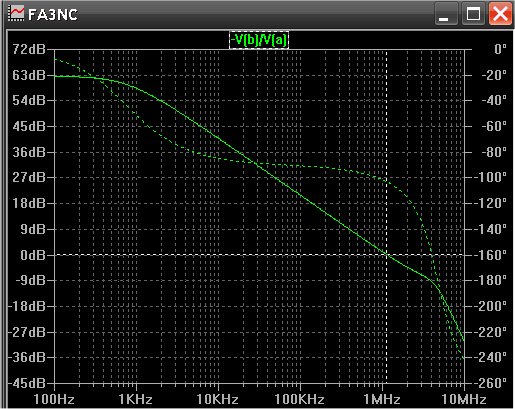Image resolution: width=515 pixels, height=409 pixels.
Task: Click the FA3NC window title text
Action: (x=53, y=14)
